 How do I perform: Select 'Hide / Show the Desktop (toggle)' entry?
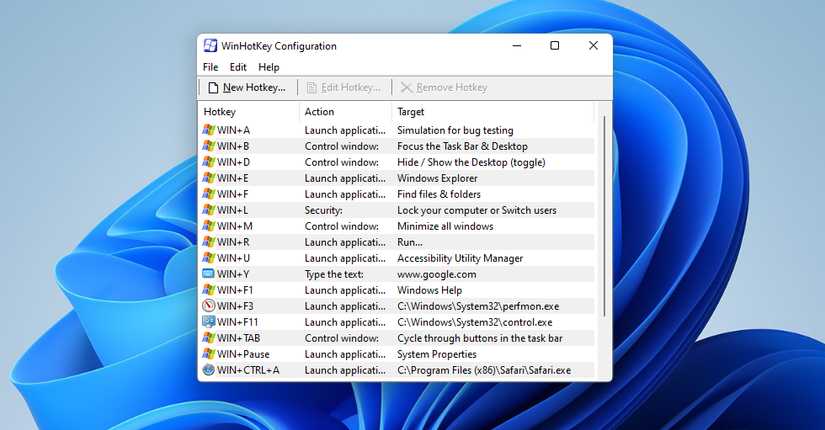pos(471,162)
